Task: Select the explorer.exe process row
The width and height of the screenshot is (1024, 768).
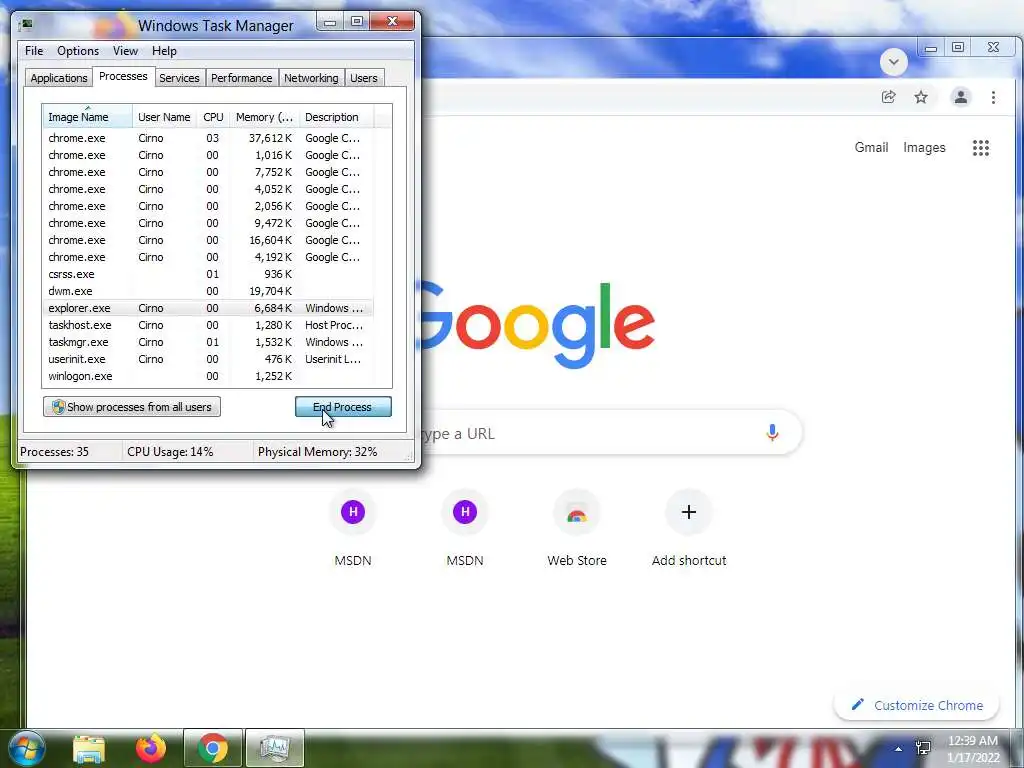Action: (208, 308)
